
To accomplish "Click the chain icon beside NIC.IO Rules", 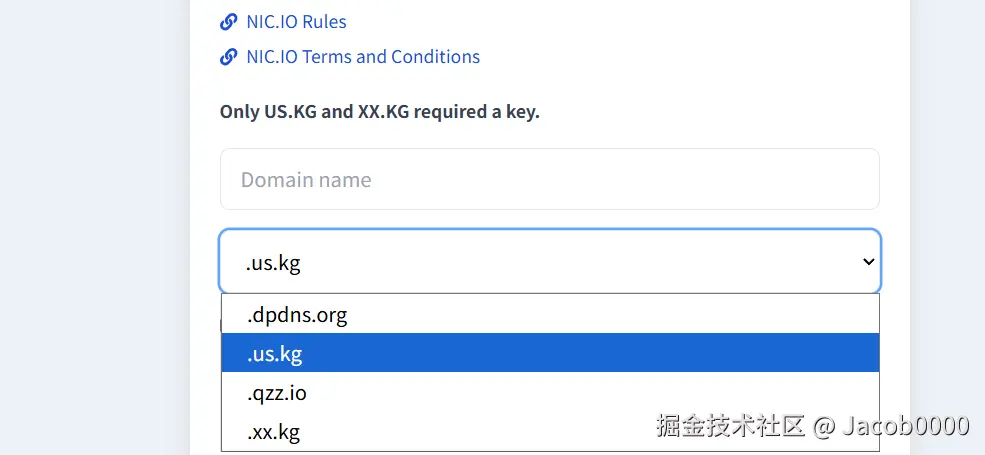I will click(228, 21).
